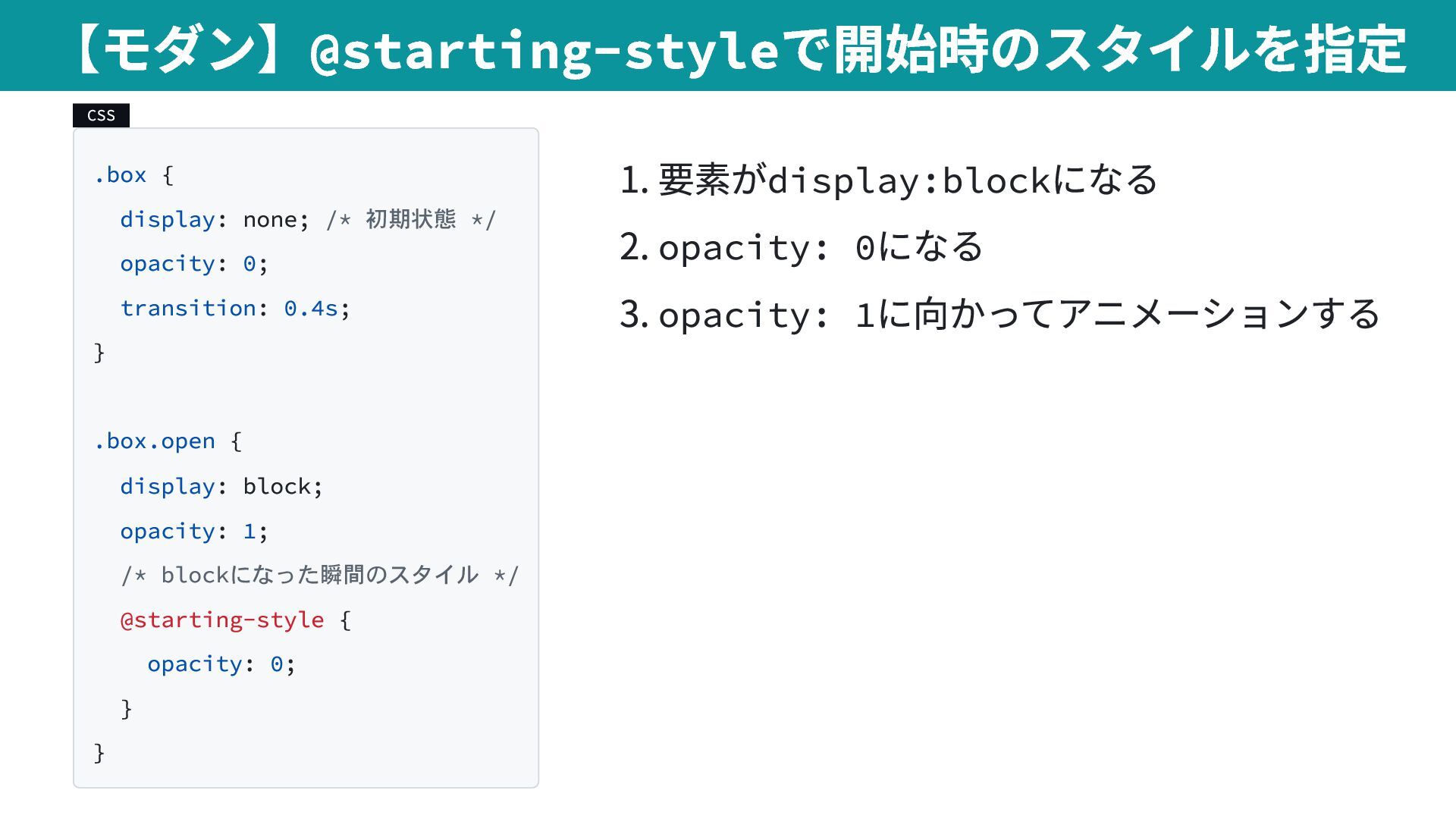Click the final closing brace of the code
Viewport: 1456px width, 819px height.
[x=99, y=753]
